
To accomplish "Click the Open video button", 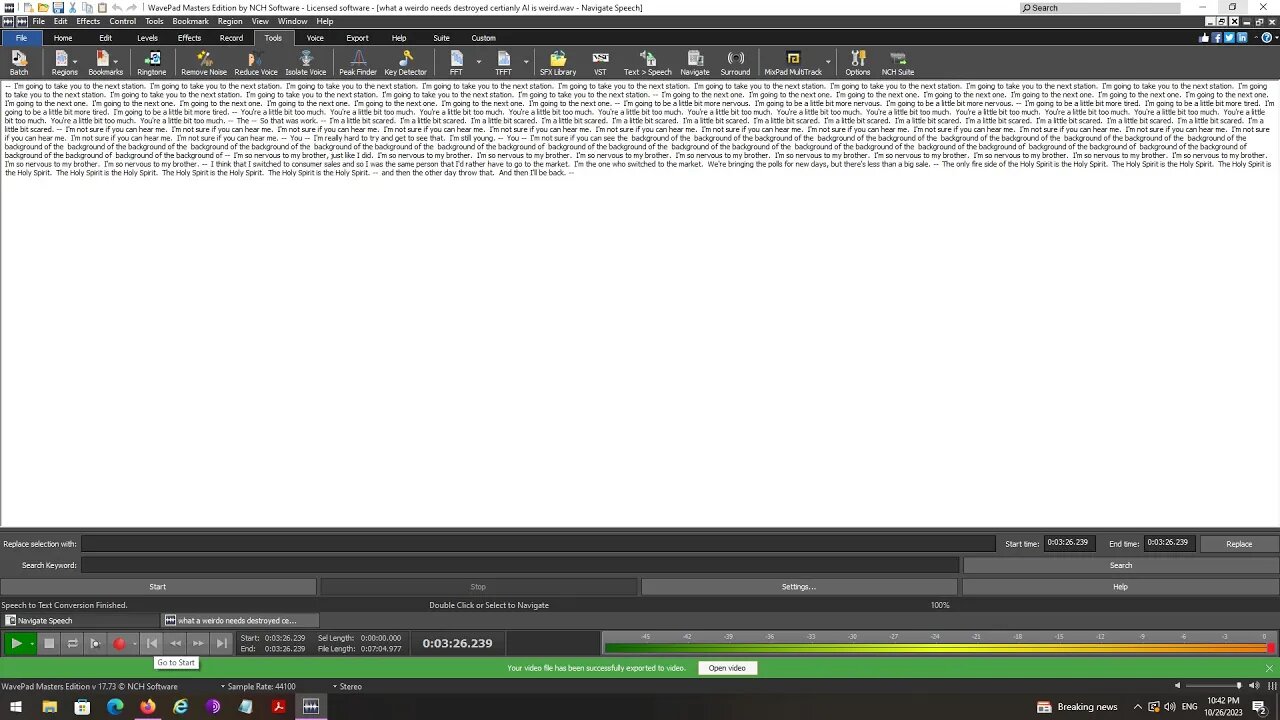I will [x=727, y=668].
